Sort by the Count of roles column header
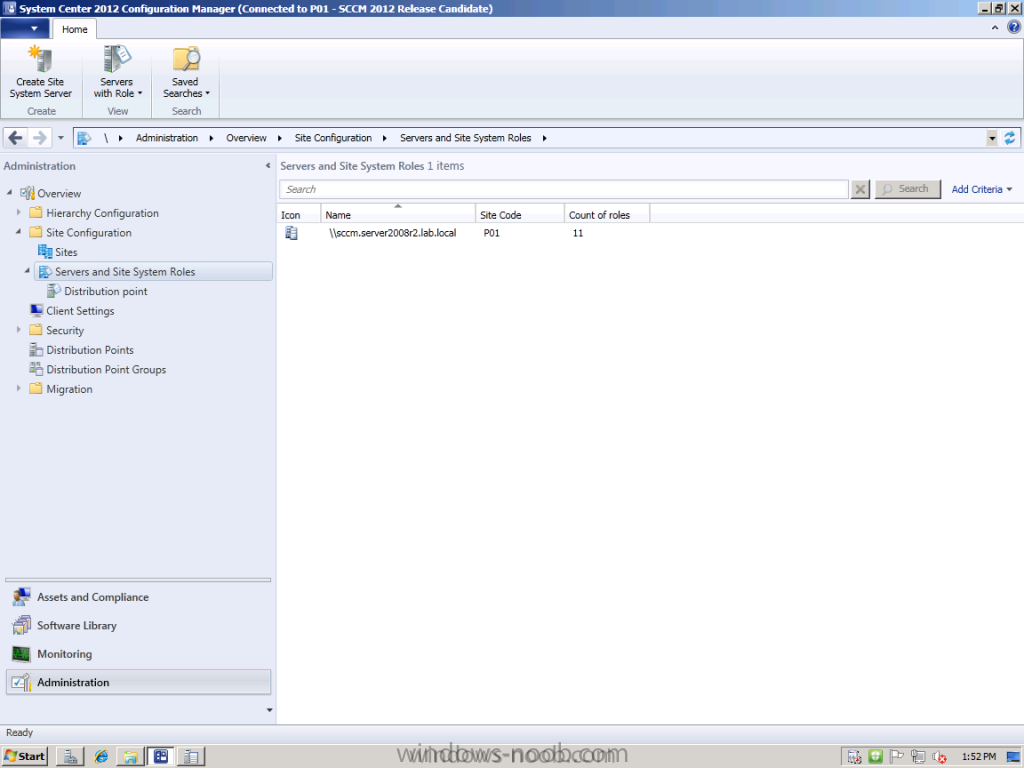 pos(607,214)
